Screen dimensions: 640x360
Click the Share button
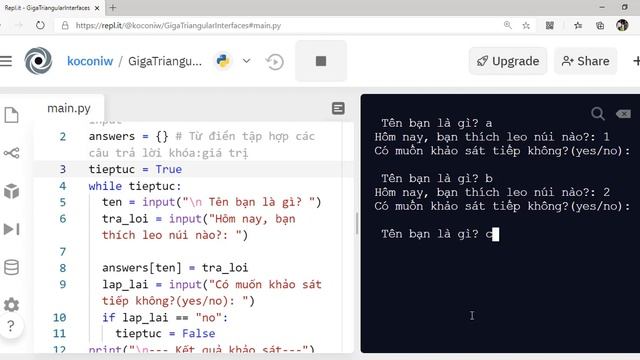[585, 61]
